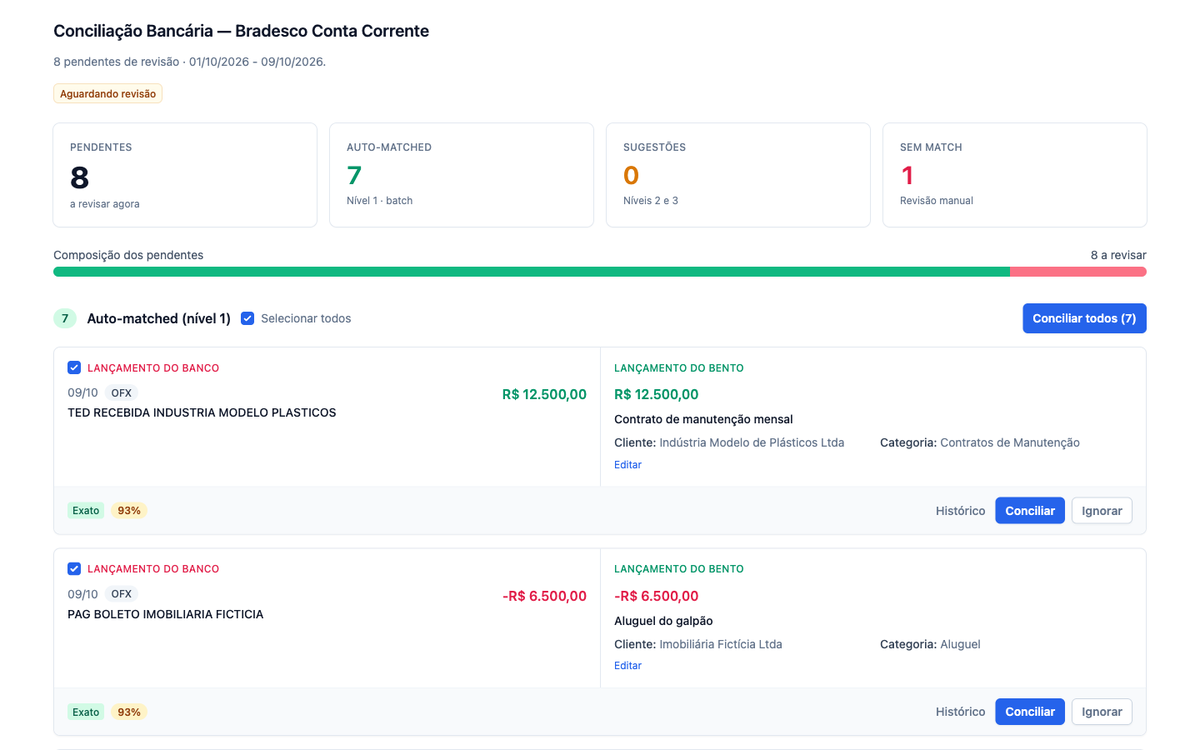Viewport: 1200px width, 750px height.
Task: Click the Aguardando revisão status badge
Action: point(108,94)
